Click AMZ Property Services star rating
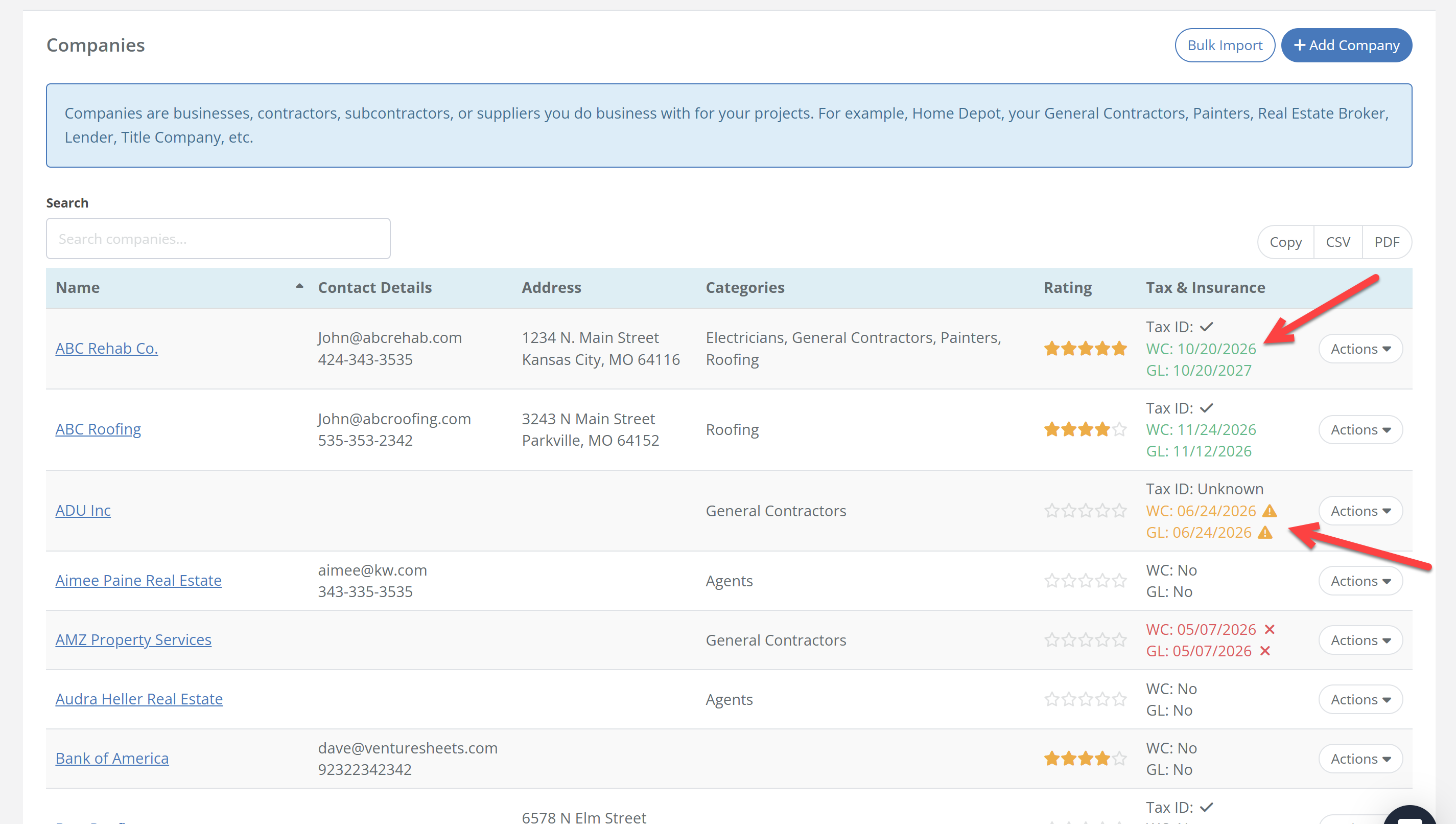The height and width of the screenshot is (824, 1456). tap(1085, 640)
